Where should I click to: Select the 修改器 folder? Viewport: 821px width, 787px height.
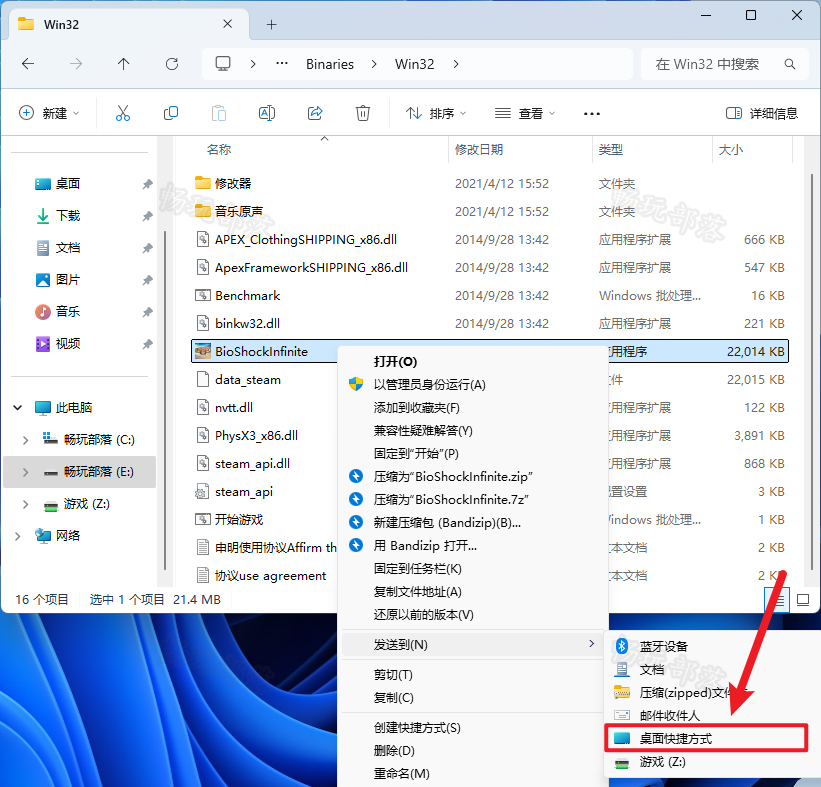tap(490, 184)
